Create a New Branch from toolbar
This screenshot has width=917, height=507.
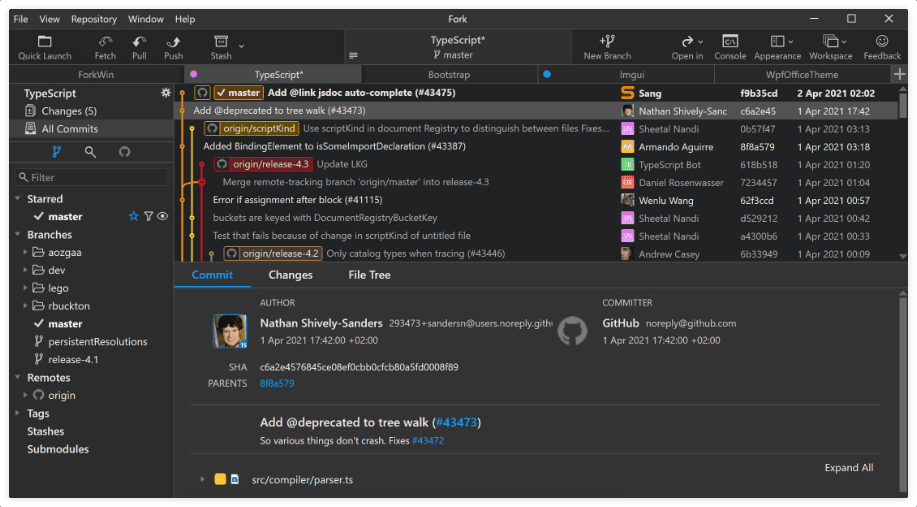(607, 47)
